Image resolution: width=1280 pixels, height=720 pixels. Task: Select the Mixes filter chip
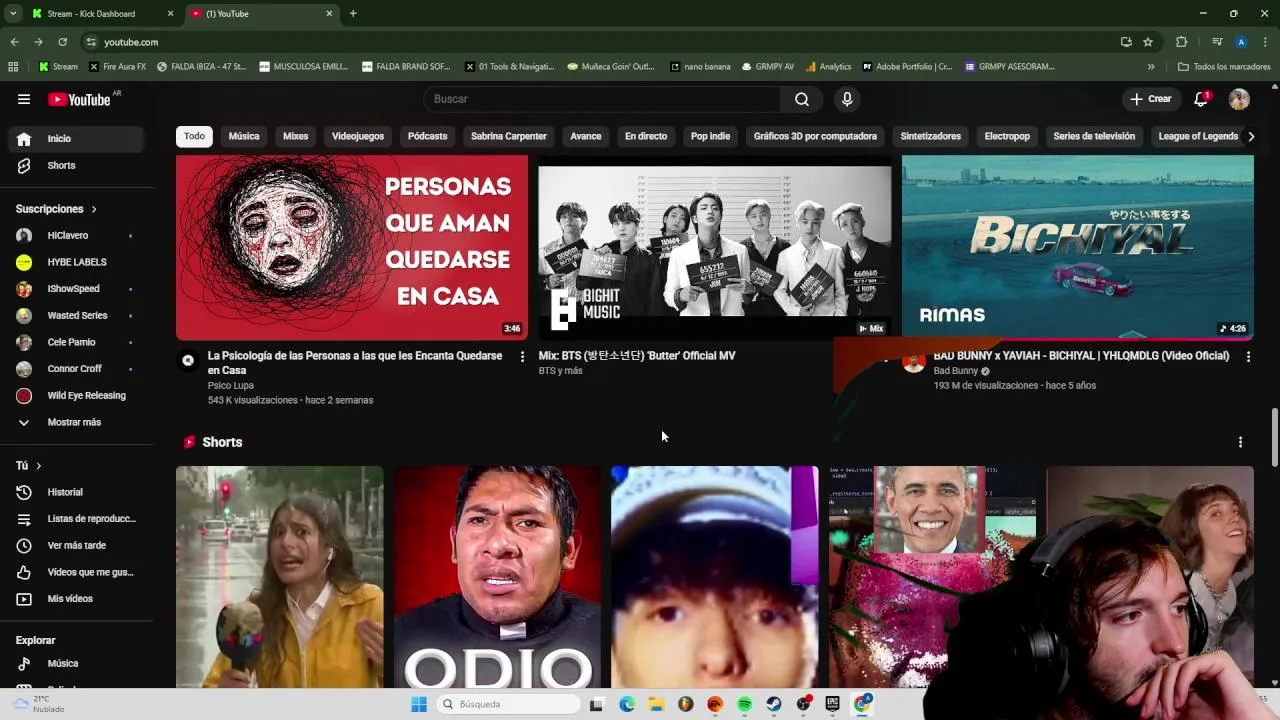pos(295,136)
